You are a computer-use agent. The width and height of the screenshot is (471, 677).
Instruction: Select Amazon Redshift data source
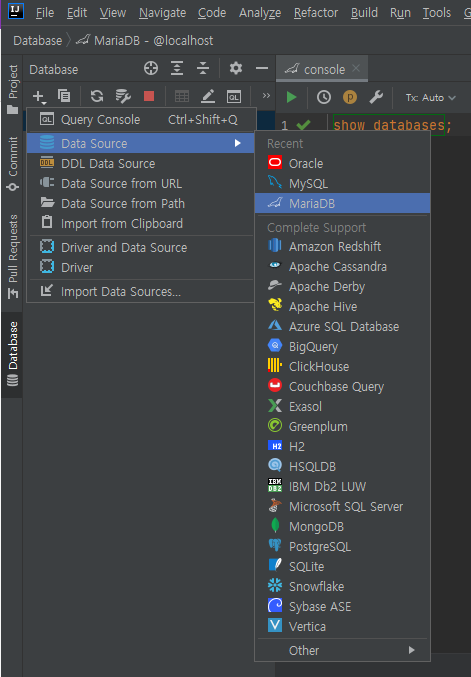click(342, 247)
